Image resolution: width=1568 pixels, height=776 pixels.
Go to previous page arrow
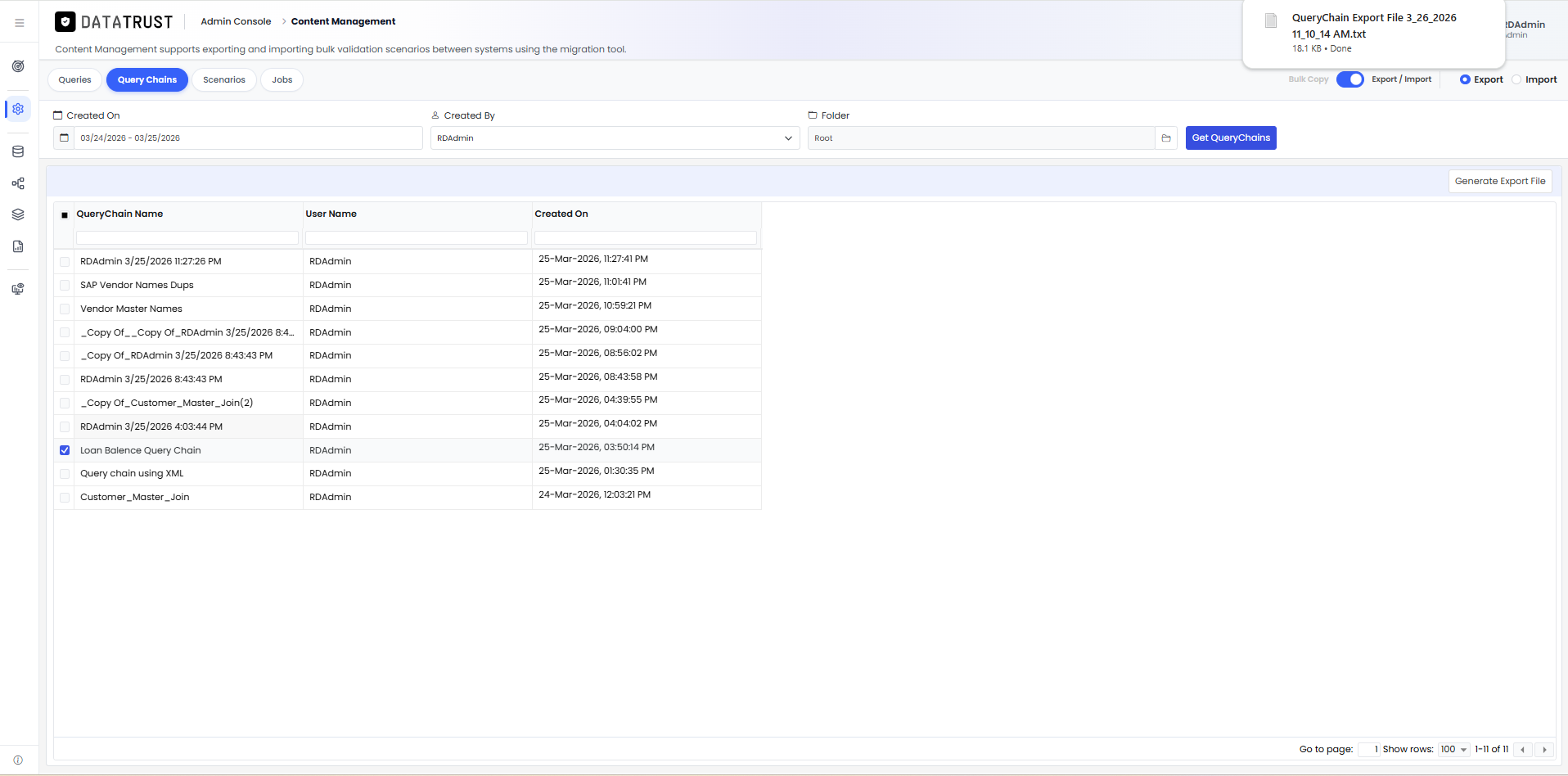[x=1522, y=750]
